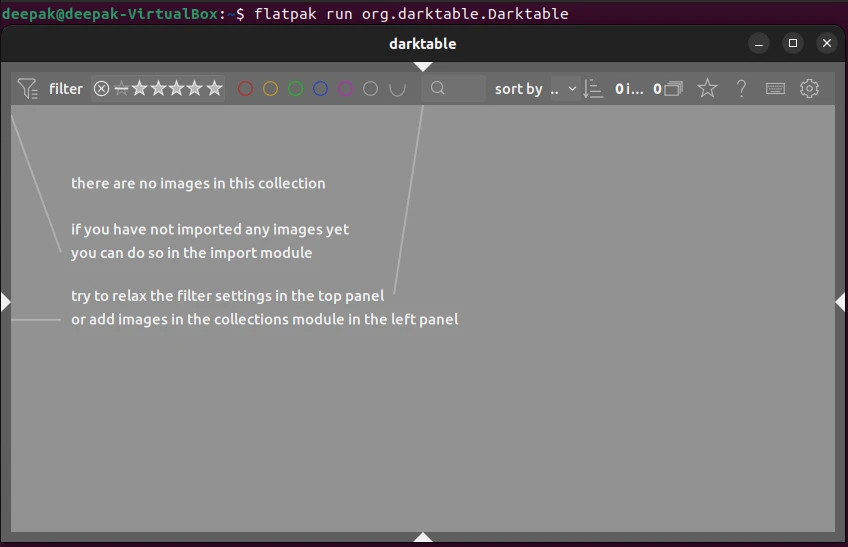Click the filter funnel icon

tap(28, 89)
